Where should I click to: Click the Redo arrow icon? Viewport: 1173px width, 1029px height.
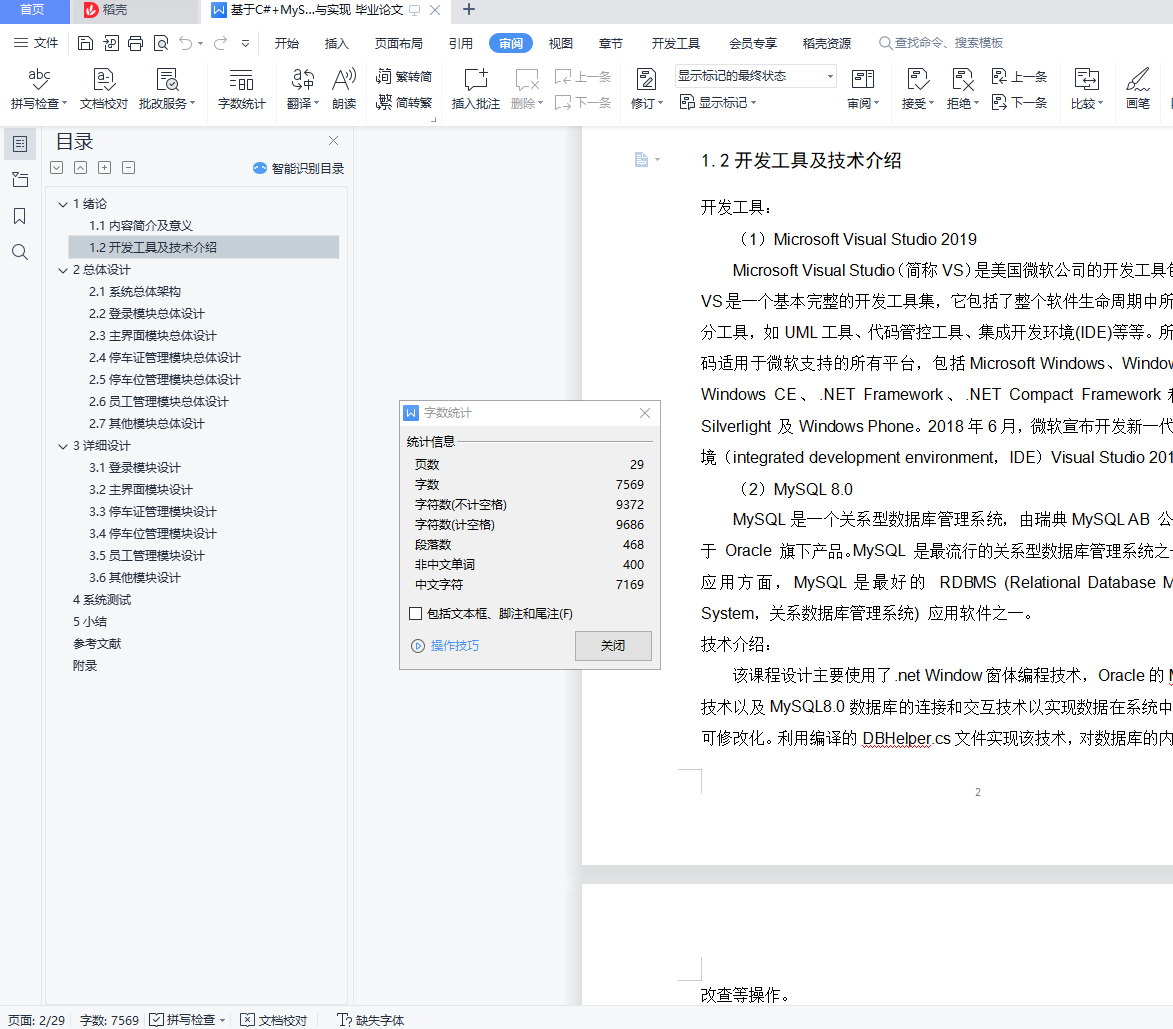click(220, 43)
